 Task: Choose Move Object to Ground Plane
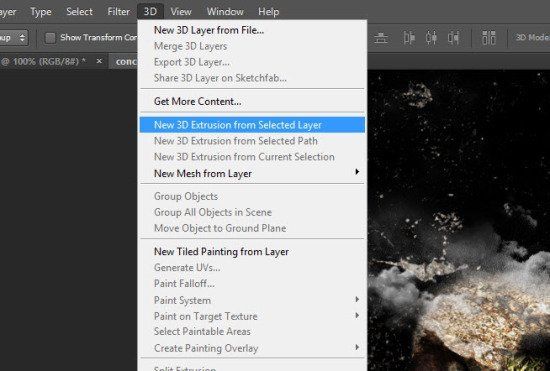click(x=252, y=228)
